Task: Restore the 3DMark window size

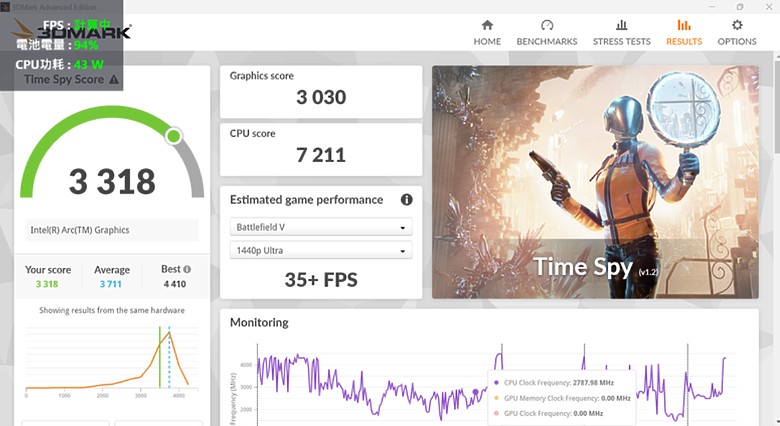Action: [x=740, y=6]
